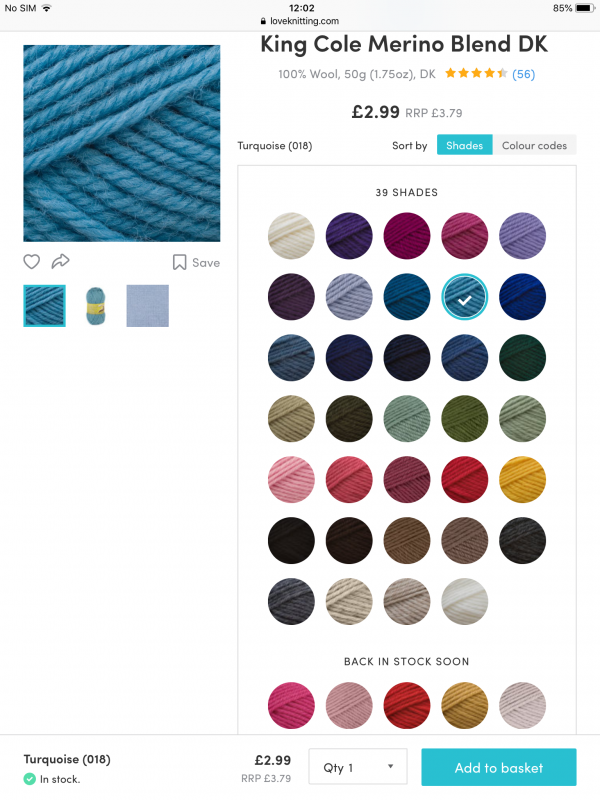Deselect the checked turquoise shade swatch

[465, 295]
